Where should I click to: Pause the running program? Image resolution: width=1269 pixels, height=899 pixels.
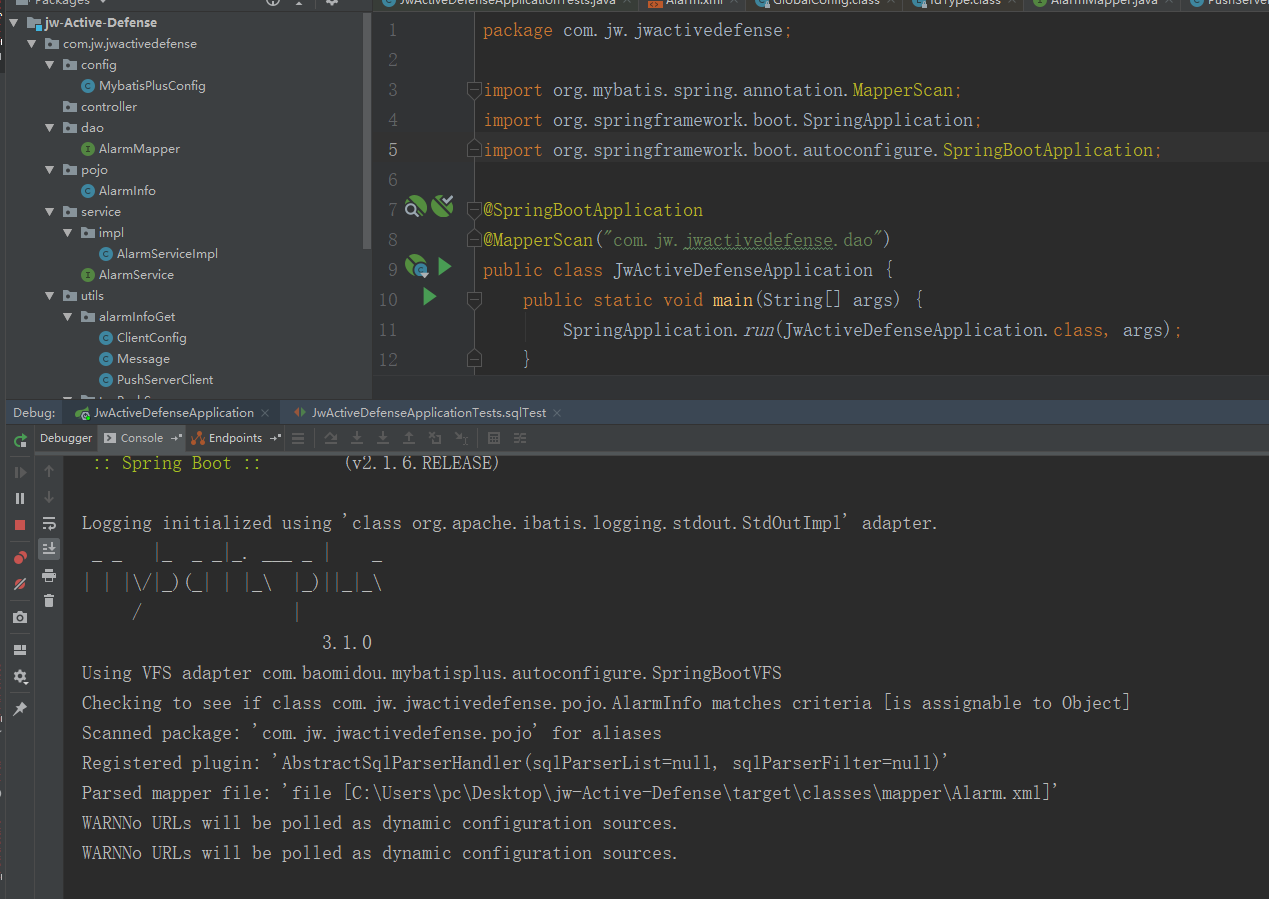tap(20, 498)
